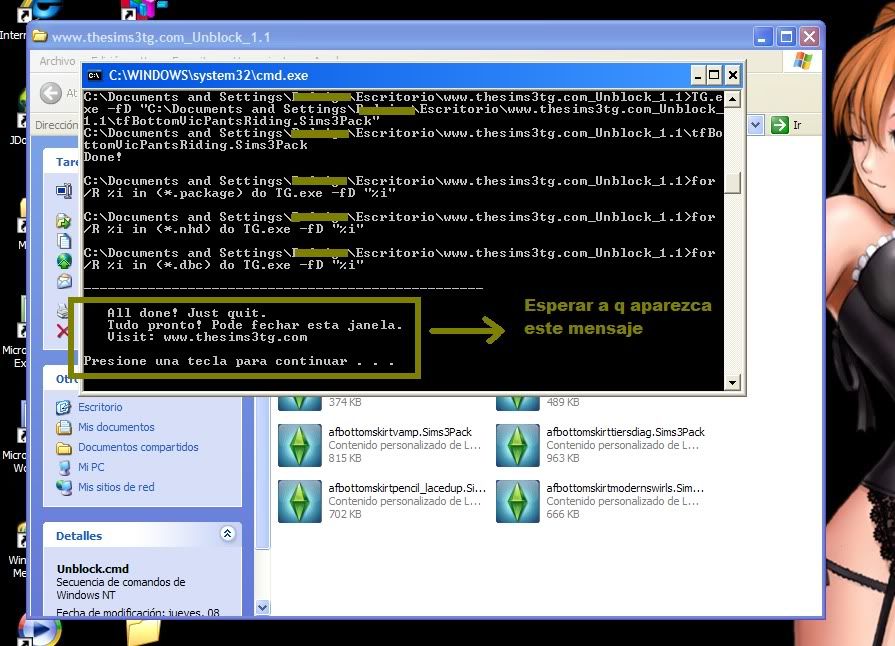Select afbottomskirttiersdiag.Sims3Pack file name
Screen dimensions: 895x646
pos(625,432)
